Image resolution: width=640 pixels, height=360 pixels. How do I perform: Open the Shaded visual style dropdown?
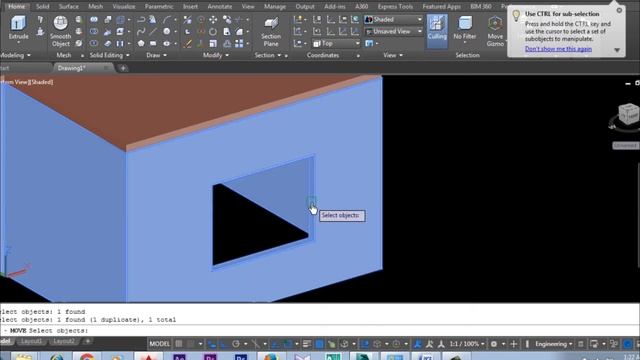393,20
